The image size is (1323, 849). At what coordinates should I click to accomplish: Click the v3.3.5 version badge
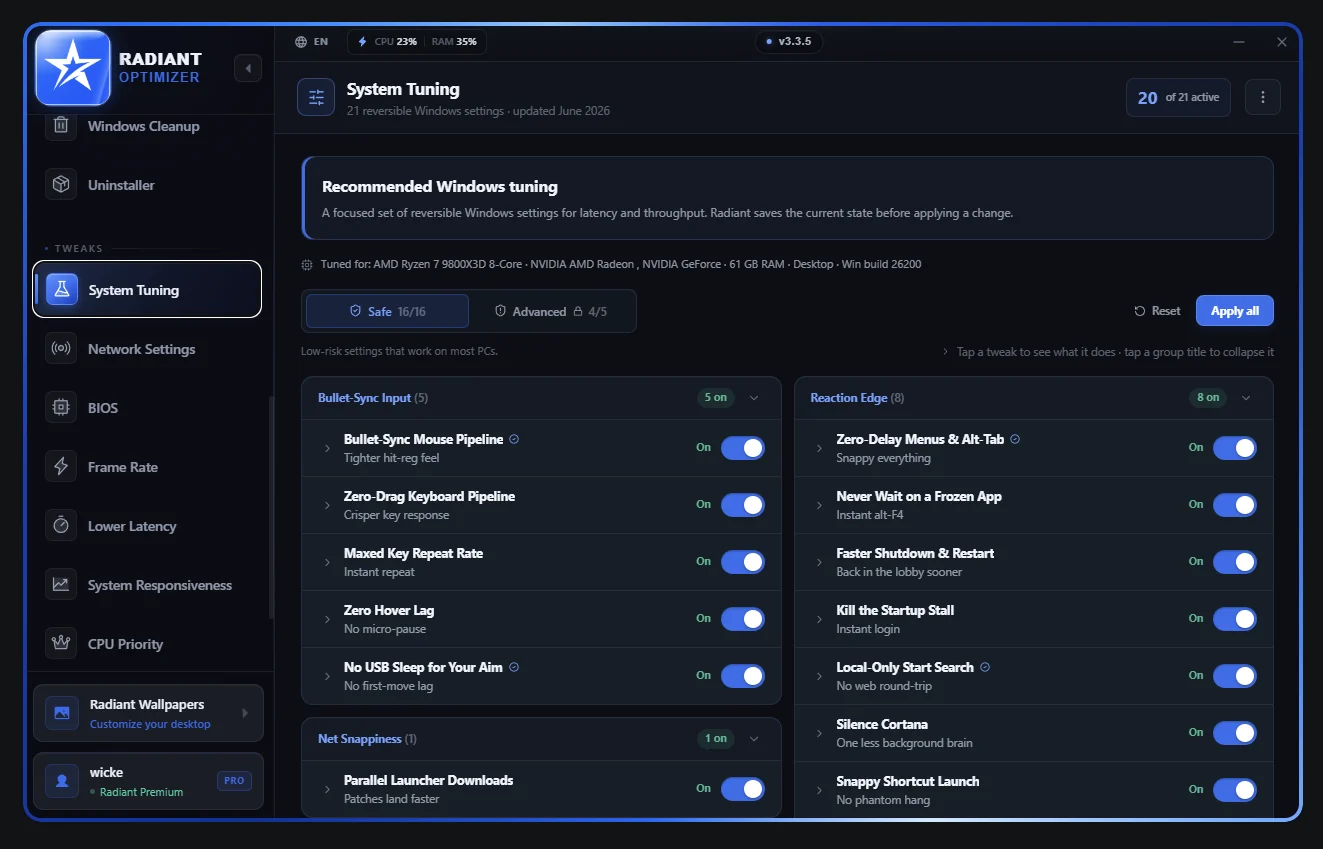pyautogui.click(x=788, y=42)
